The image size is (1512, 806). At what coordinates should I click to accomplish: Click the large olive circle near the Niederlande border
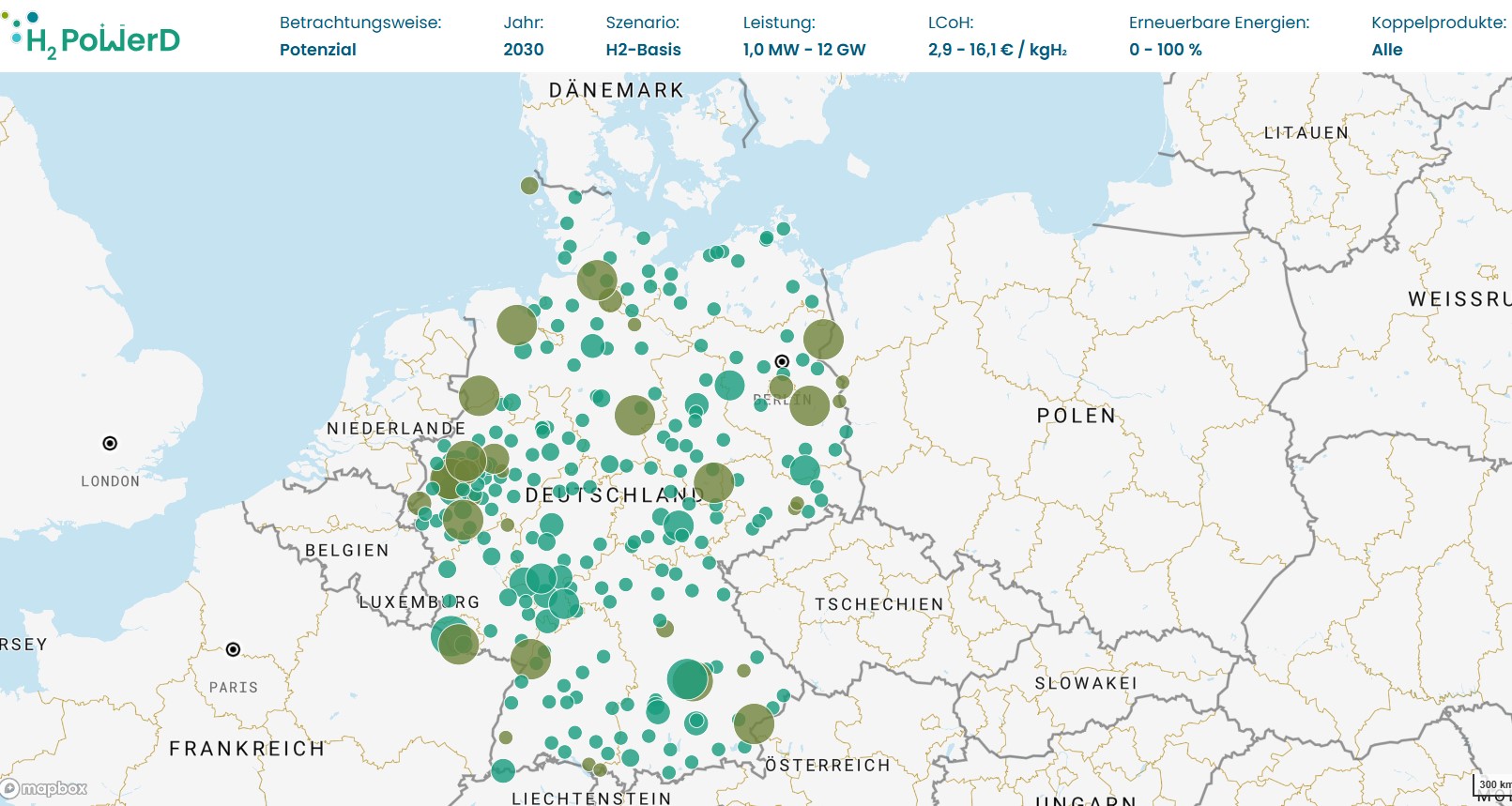tap(479, 396)
